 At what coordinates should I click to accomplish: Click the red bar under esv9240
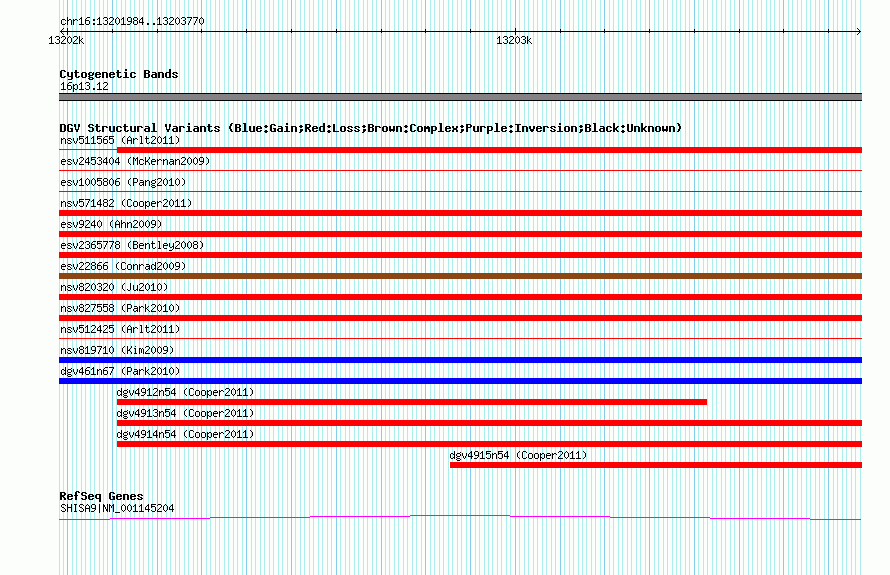point(460,234)
